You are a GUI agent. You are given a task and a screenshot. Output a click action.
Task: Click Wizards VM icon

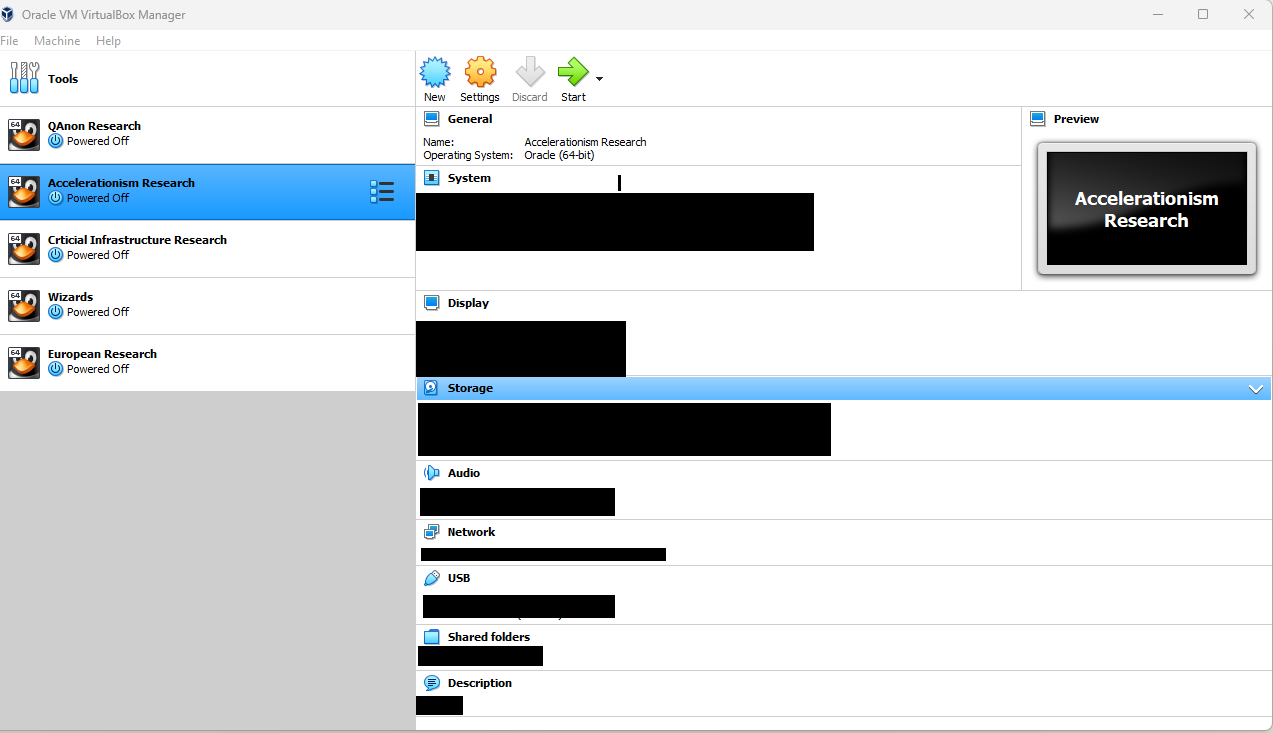tap(24, 306)
